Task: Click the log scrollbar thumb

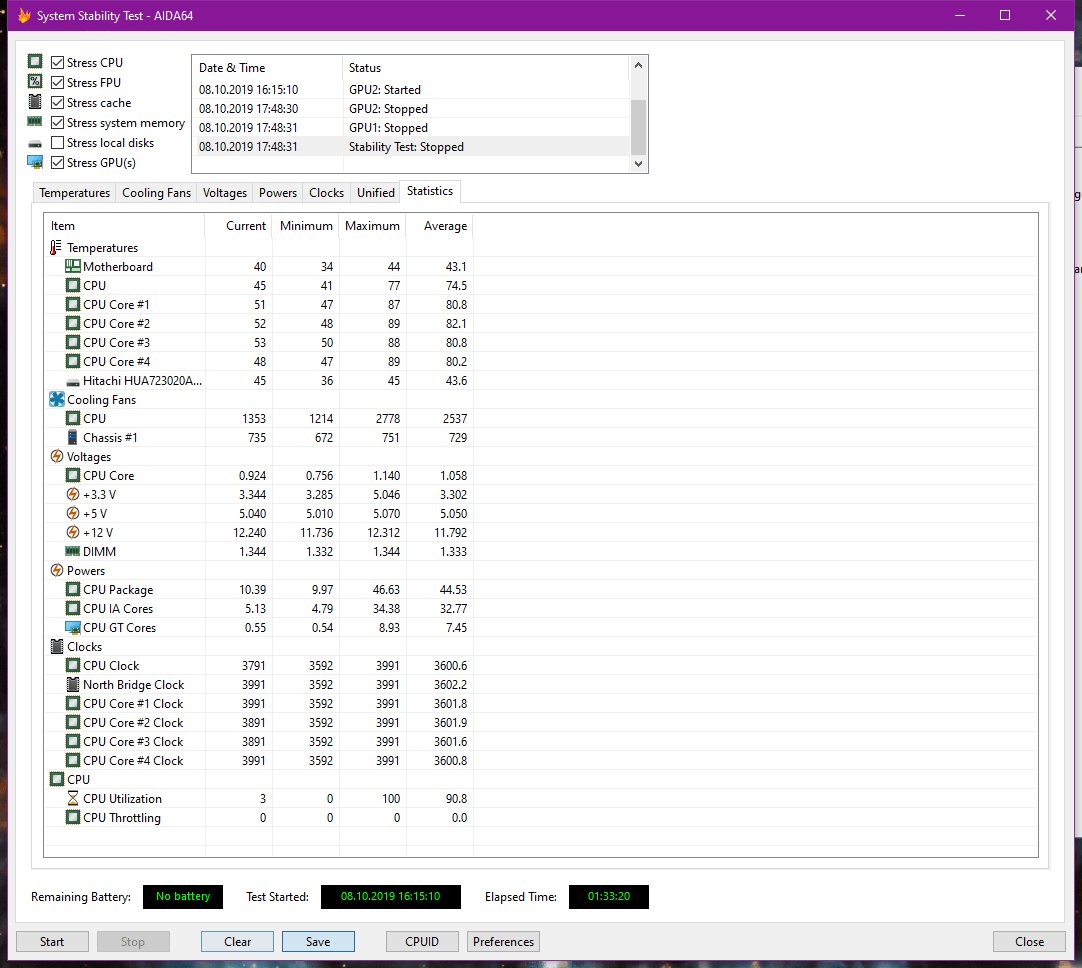Action: click(638, 127)
